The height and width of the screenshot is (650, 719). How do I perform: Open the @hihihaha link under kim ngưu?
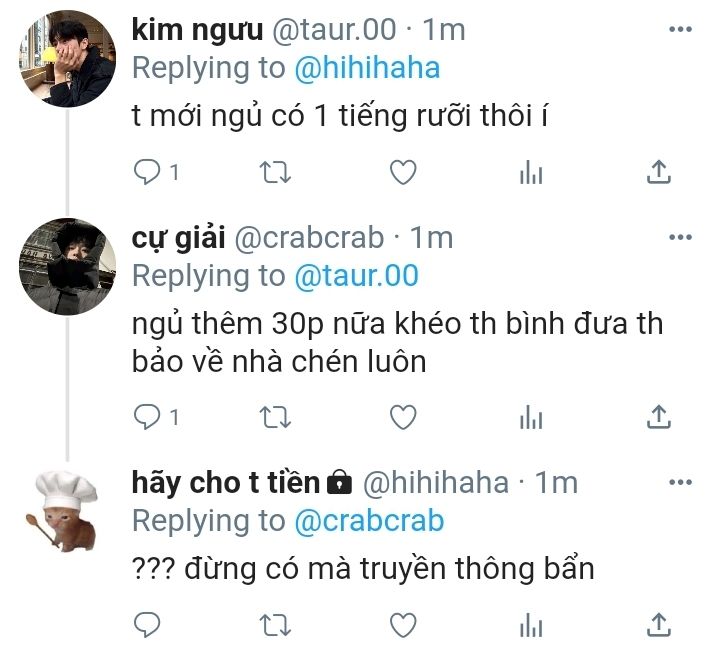[x=367, y=68]
